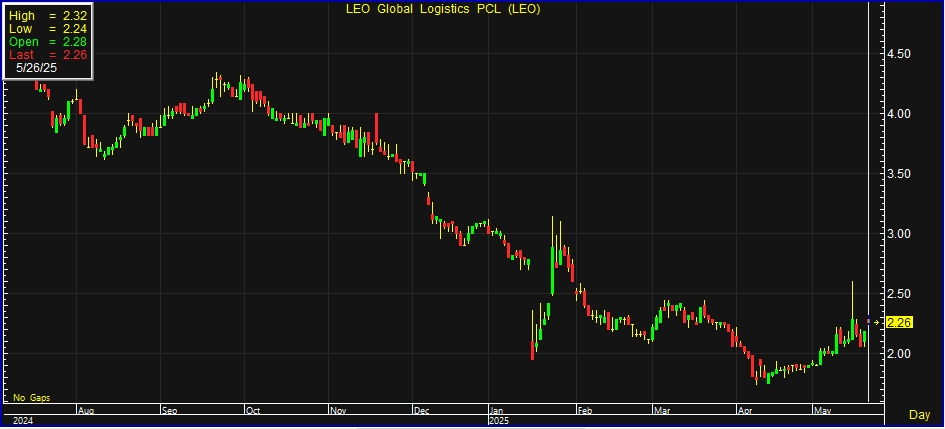The width and height of the screenshot is (945, 429).
Task: Click the chart title LEO Global Logistics PCL (LEO)
Action: click(443, 9)
